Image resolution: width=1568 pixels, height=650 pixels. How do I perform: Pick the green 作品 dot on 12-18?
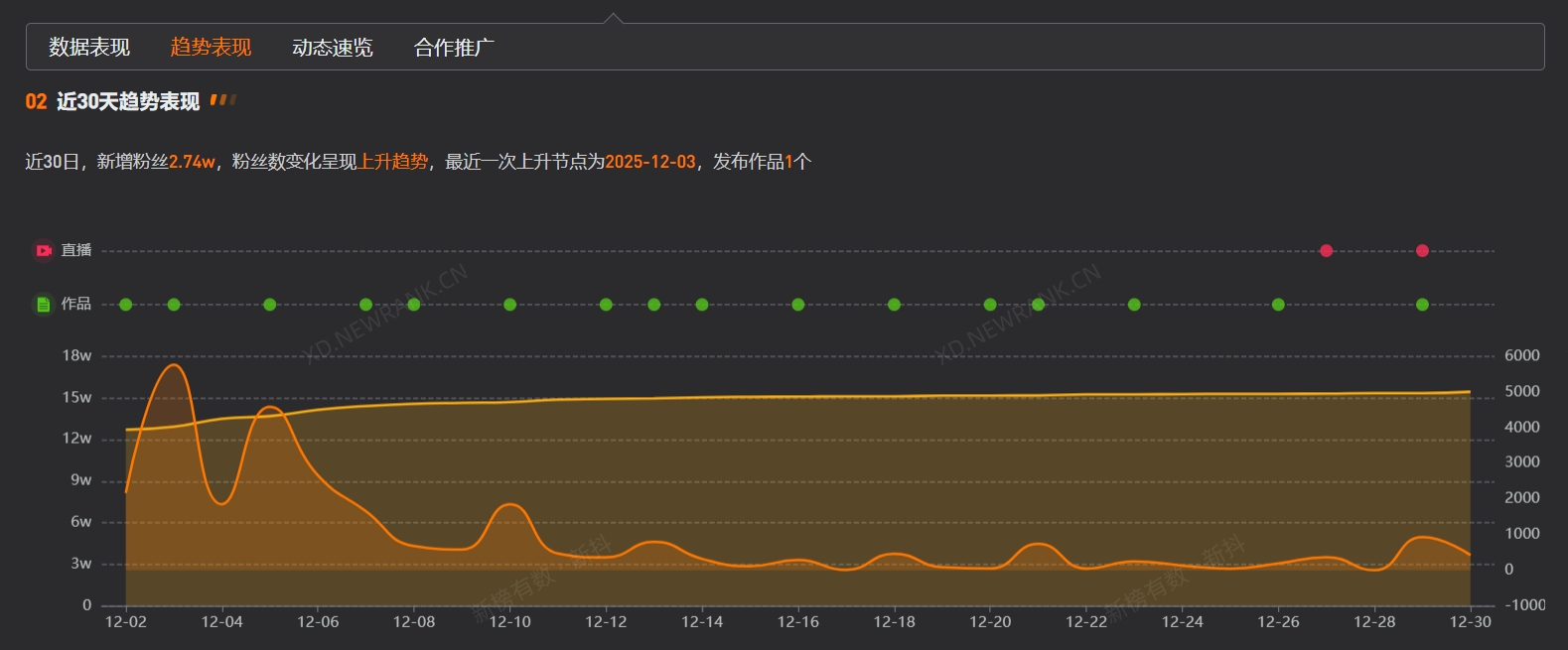(894, 305)
